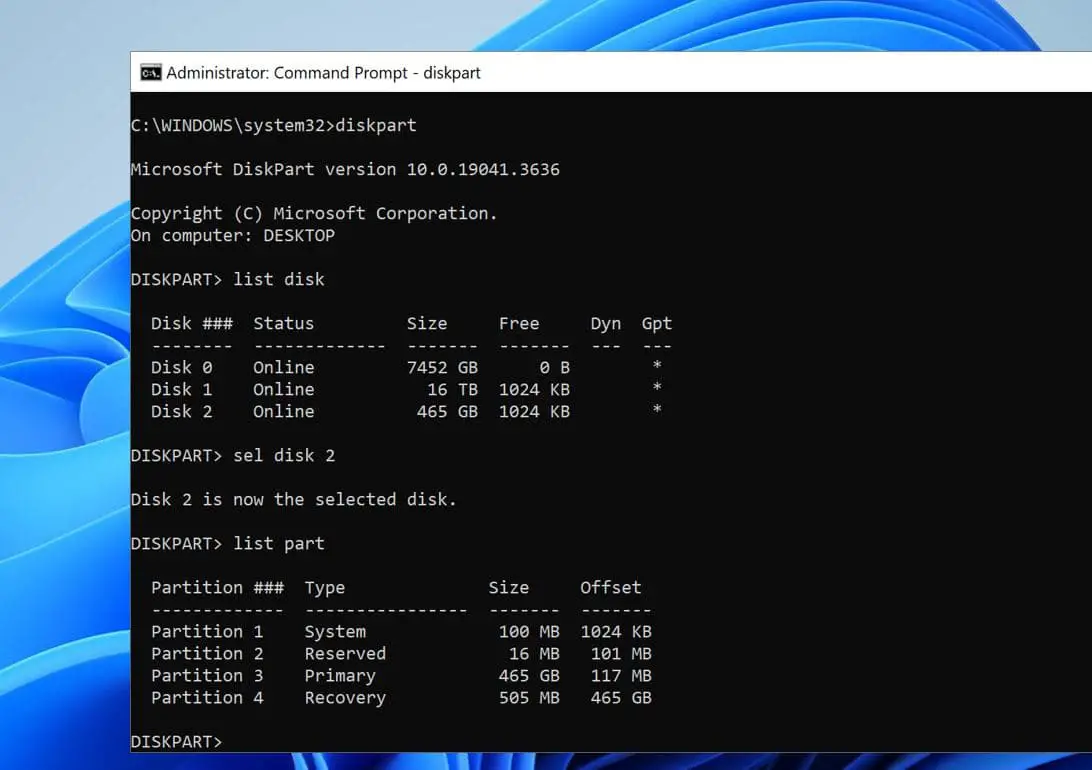Click the '16 TB' size value

pos(453,389)
